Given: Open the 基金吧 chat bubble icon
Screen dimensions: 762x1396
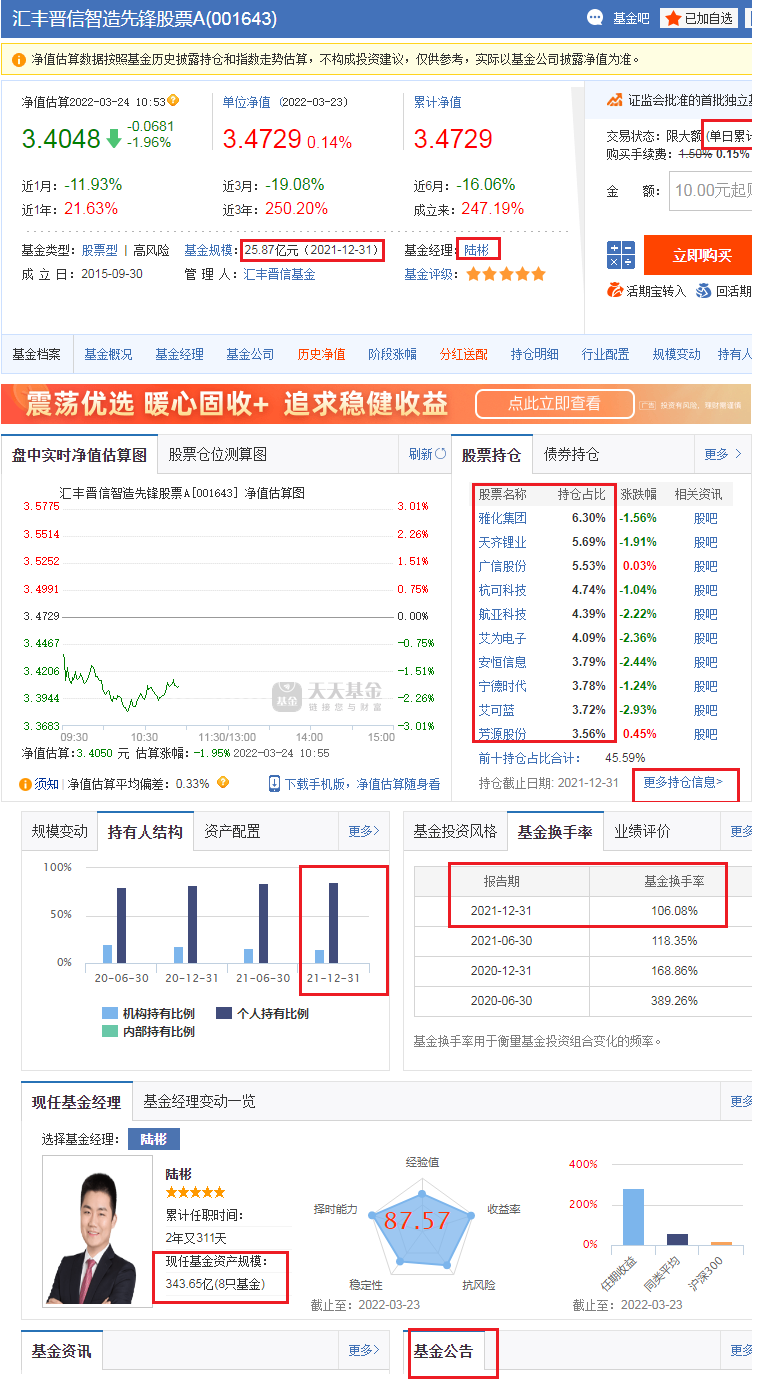Looking at the screenshot, I should pyautogui.click(x=596, y=17).
